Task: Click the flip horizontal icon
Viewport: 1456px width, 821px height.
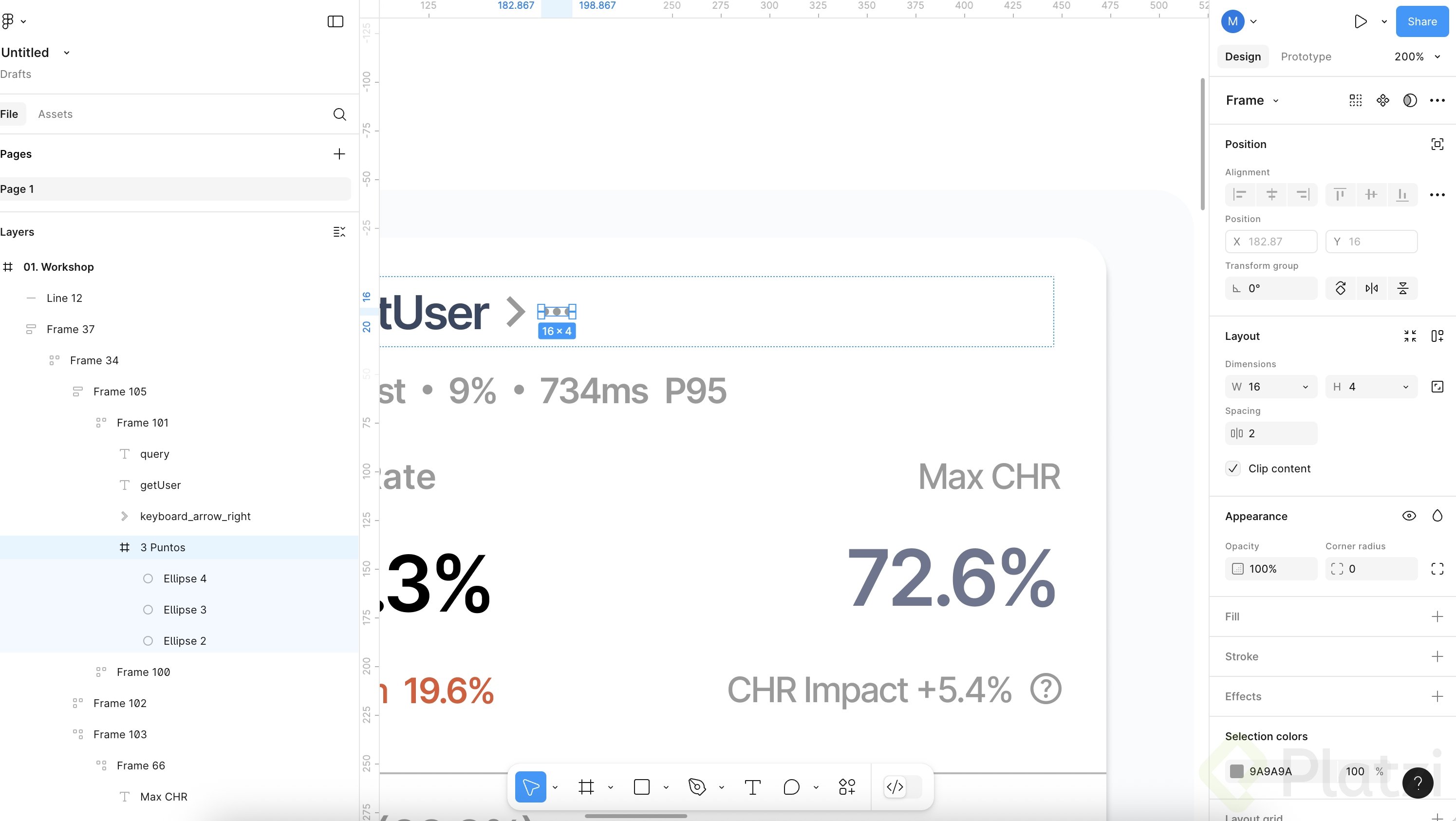Action: click(x=1371, y=288)
